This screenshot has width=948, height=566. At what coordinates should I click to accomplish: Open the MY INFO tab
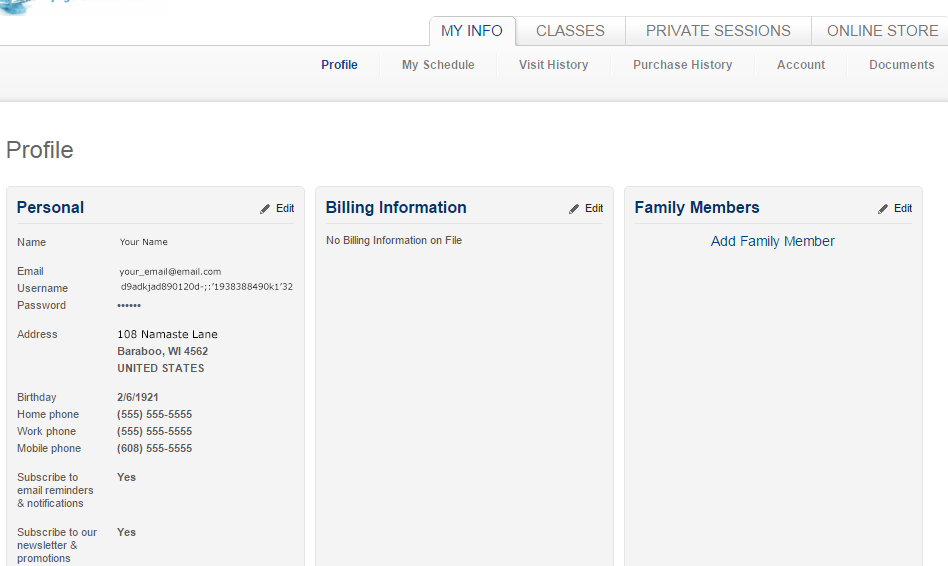pyautogui.click(x=472, y=31)
